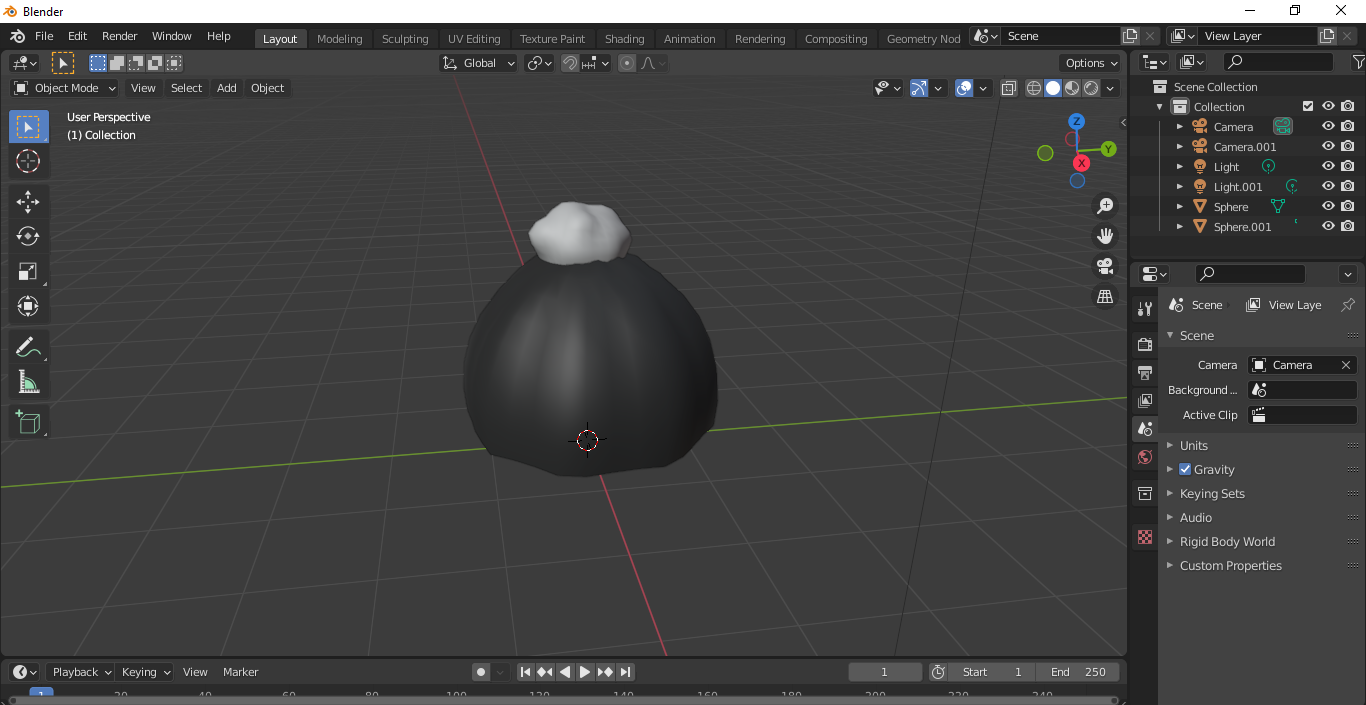
Task: Choose the Add Cube tool
Action: (28, 422)
